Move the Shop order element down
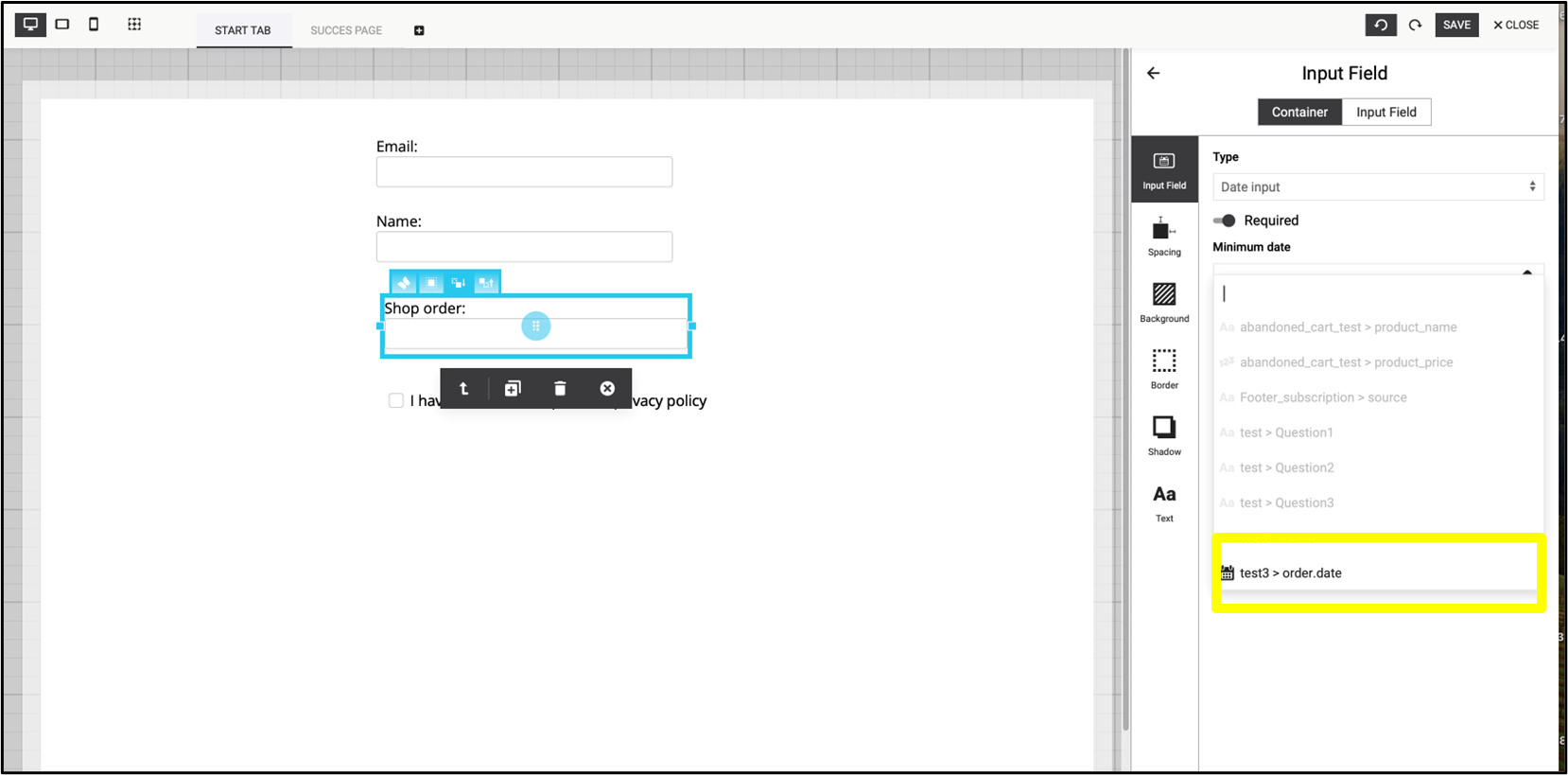The height and width of the screenshot is (775, 1568). 459,282
